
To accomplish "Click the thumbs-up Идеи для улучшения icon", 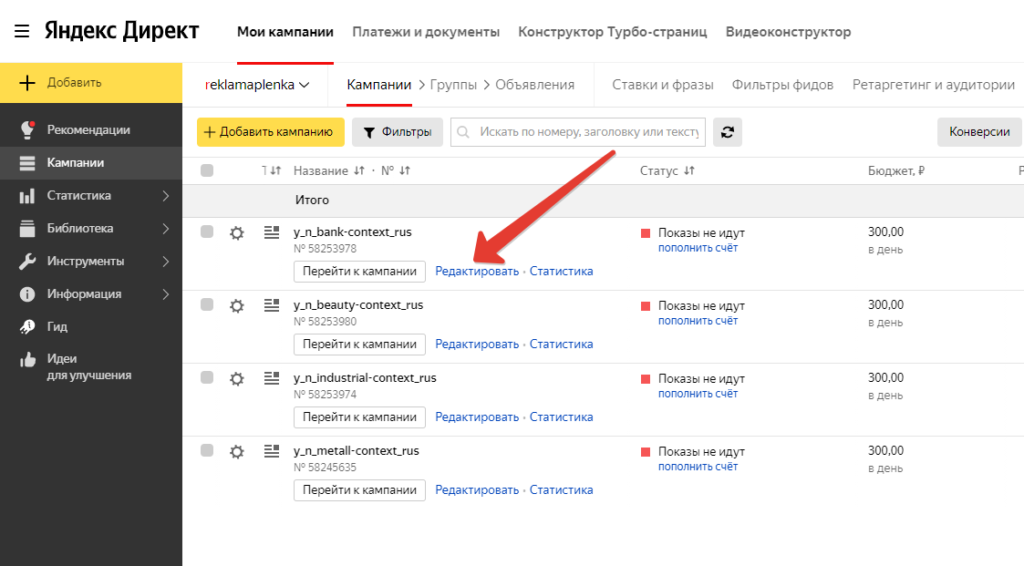I will coord(27,360).
